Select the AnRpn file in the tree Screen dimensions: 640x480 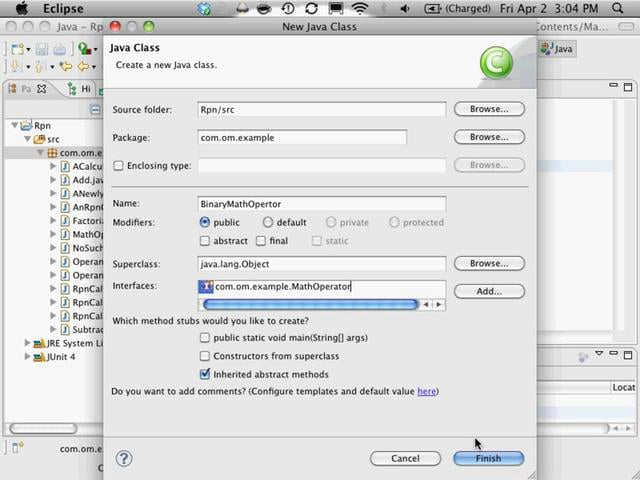88,207
